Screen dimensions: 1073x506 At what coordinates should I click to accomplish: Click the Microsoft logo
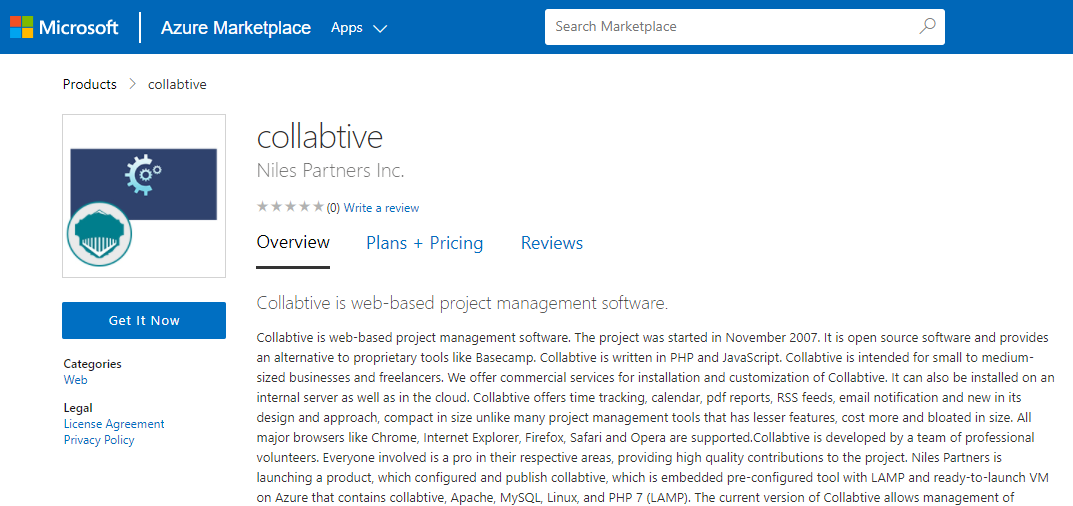[64, 27]
